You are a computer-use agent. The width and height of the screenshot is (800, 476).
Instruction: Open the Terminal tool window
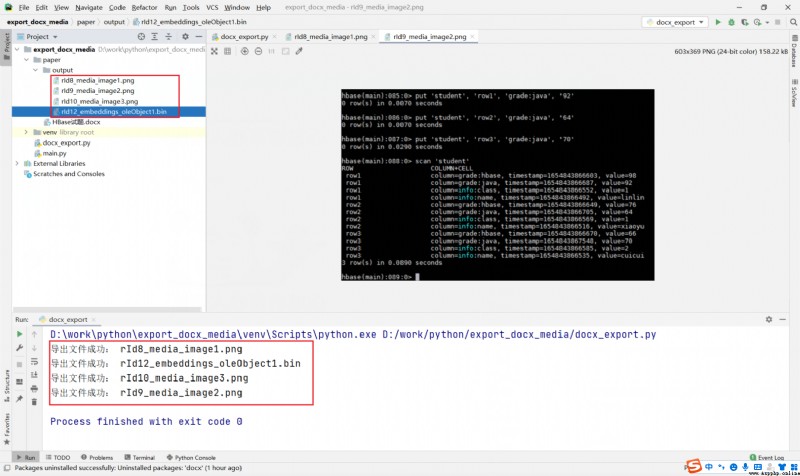(139, 458)
